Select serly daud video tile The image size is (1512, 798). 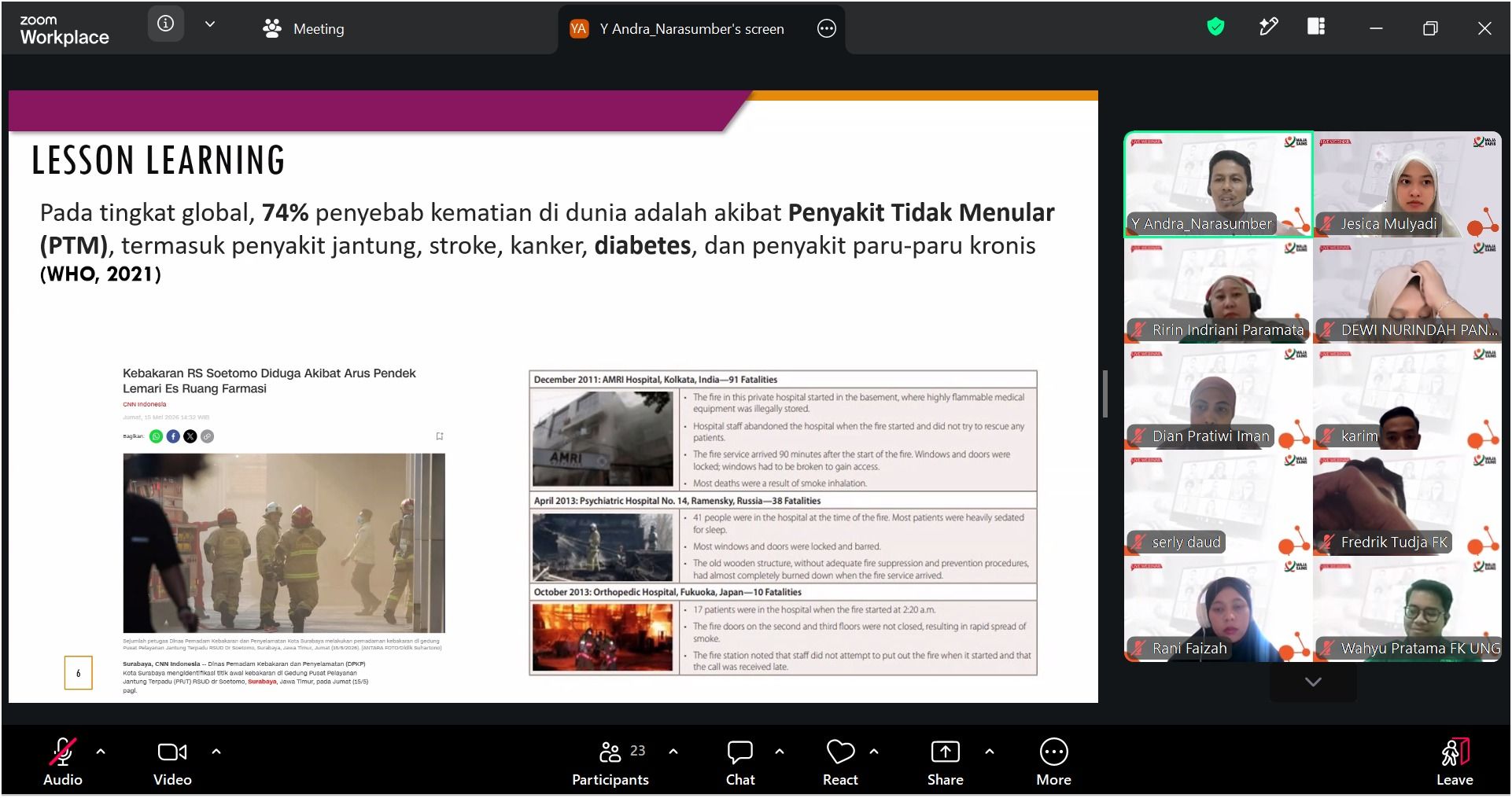[x=1219, y=502]
